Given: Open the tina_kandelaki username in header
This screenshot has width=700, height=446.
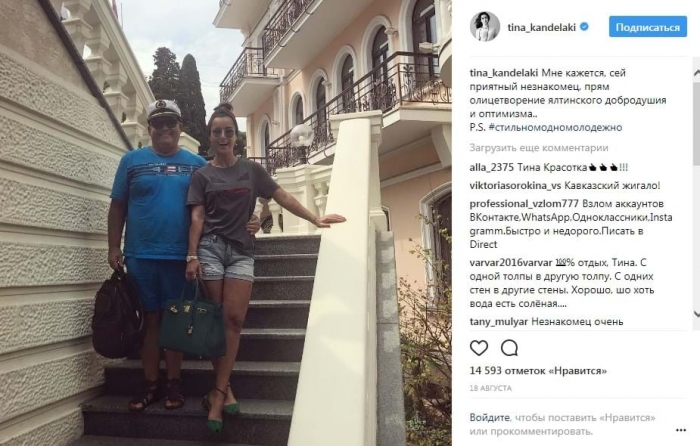Looking at the screenshot, I should 542,27.
